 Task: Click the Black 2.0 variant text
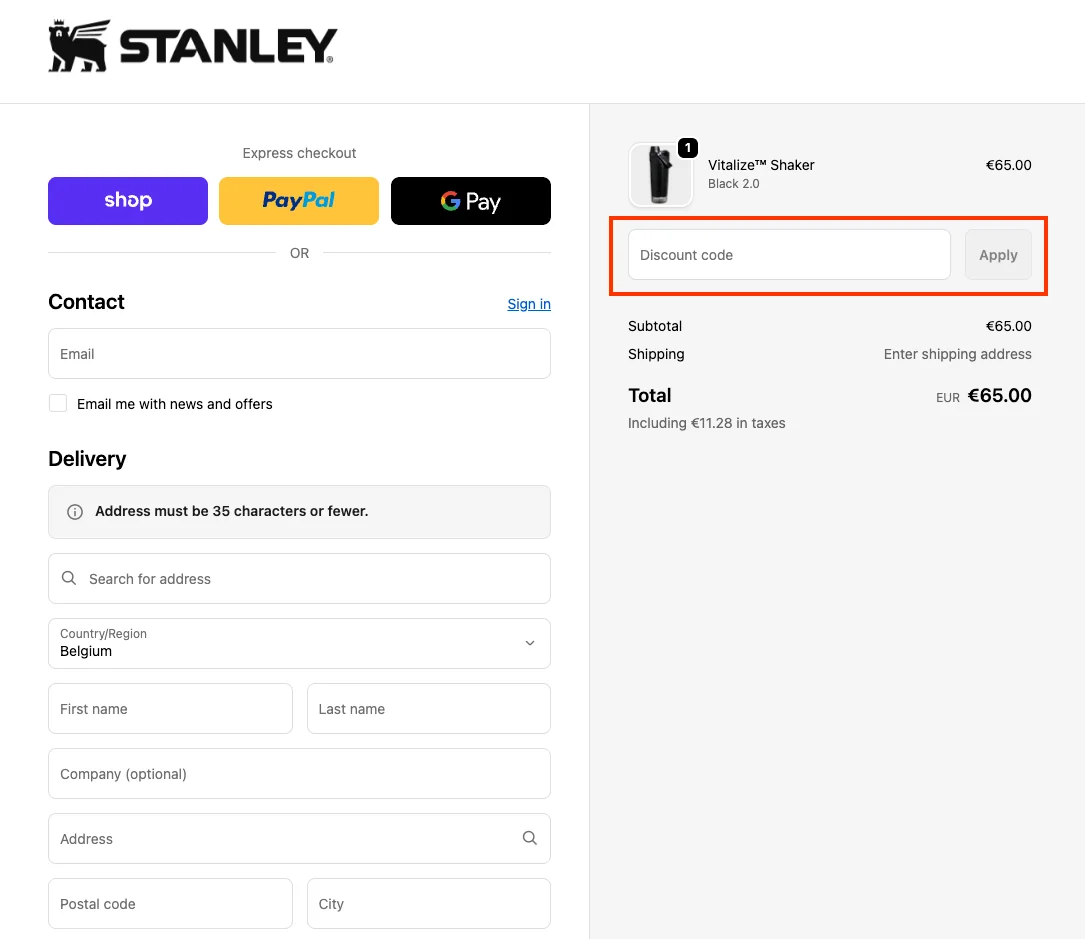pyautogui.click(x=733, y=183)
